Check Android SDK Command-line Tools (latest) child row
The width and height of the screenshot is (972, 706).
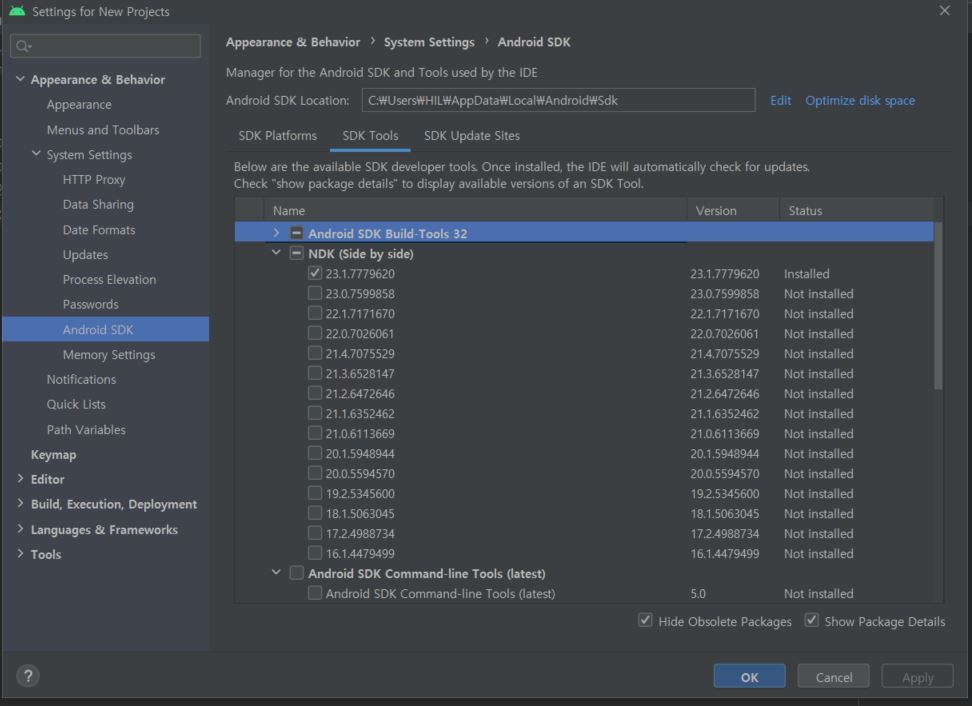click(x=315, y=593)
